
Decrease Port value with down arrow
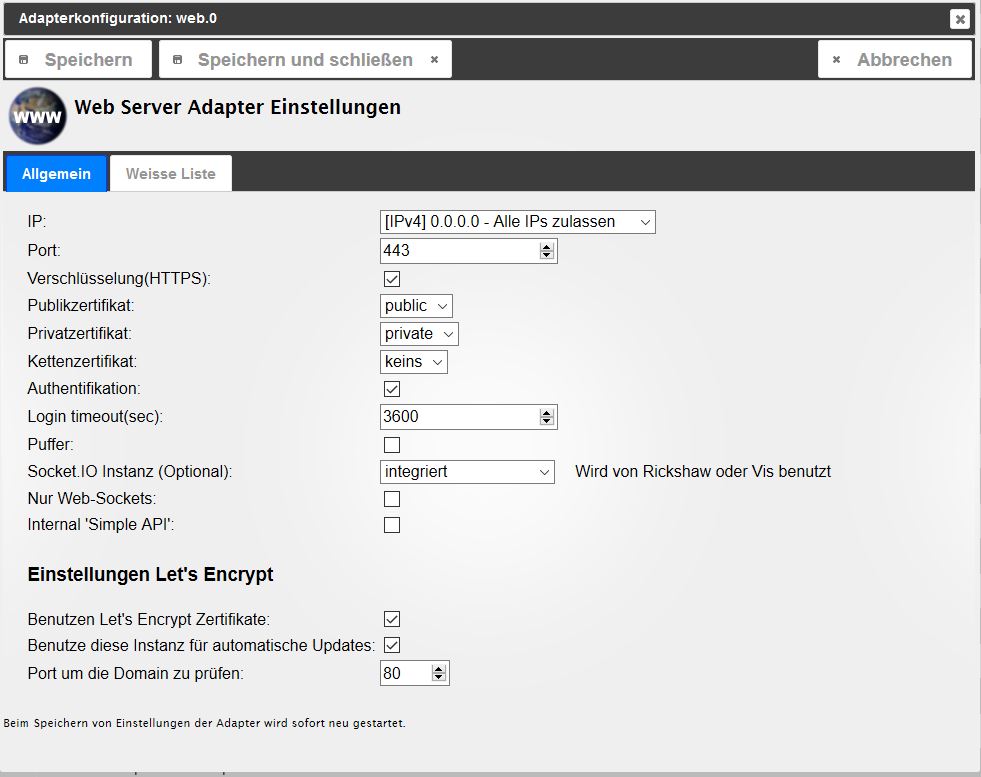pyautogui.click(x=547, y=255)
